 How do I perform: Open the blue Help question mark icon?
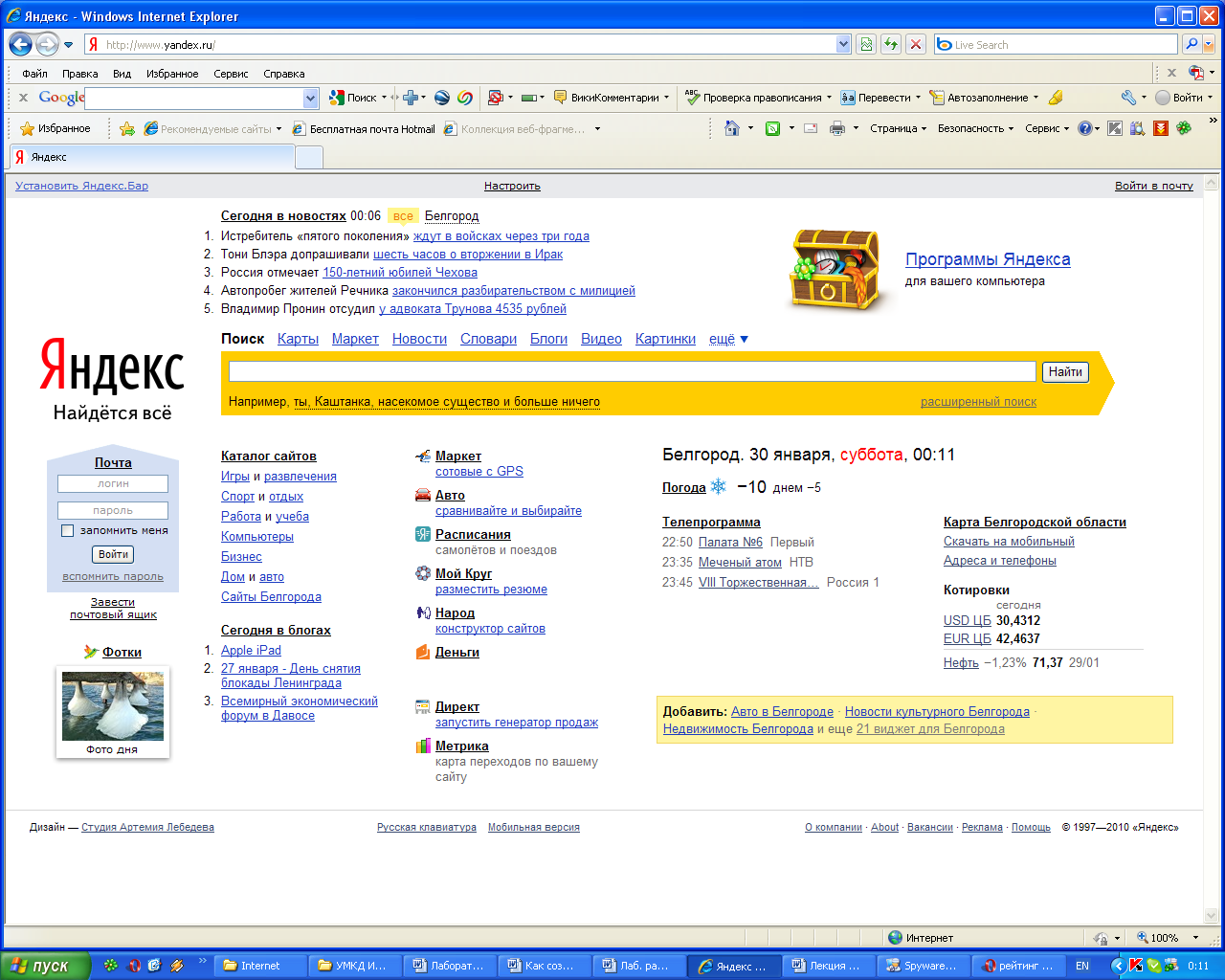1084,128
